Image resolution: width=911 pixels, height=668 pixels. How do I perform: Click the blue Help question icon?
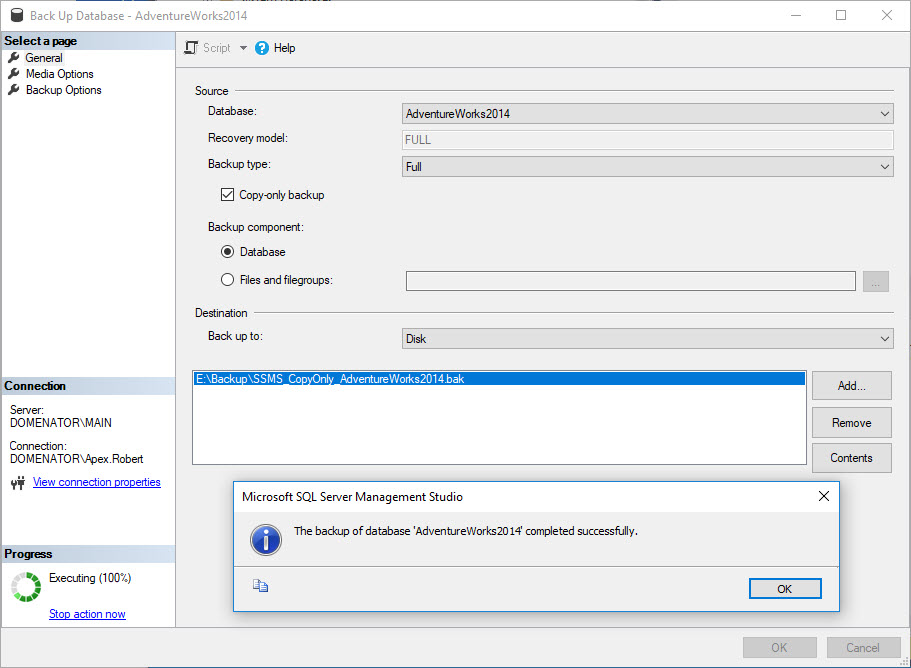click(262, 48)
